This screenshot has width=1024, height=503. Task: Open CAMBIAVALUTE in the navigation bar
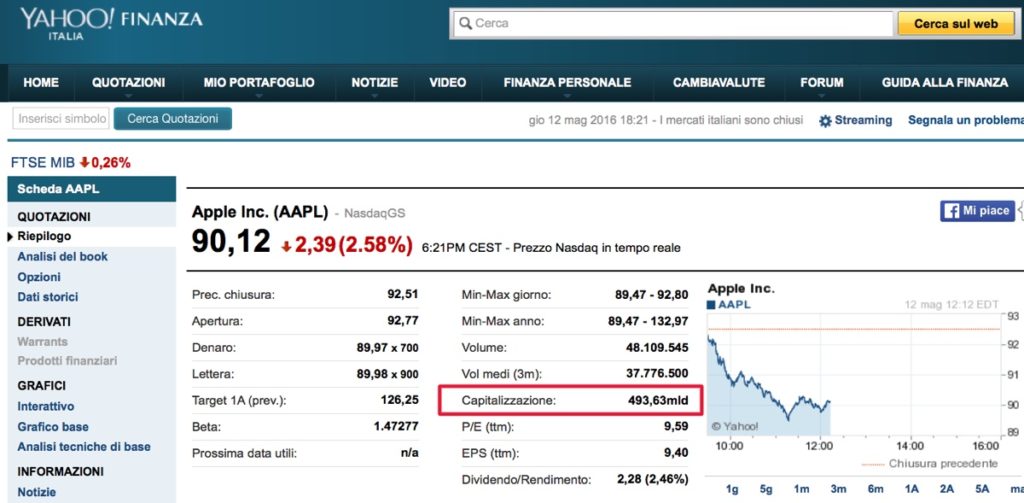718,83
